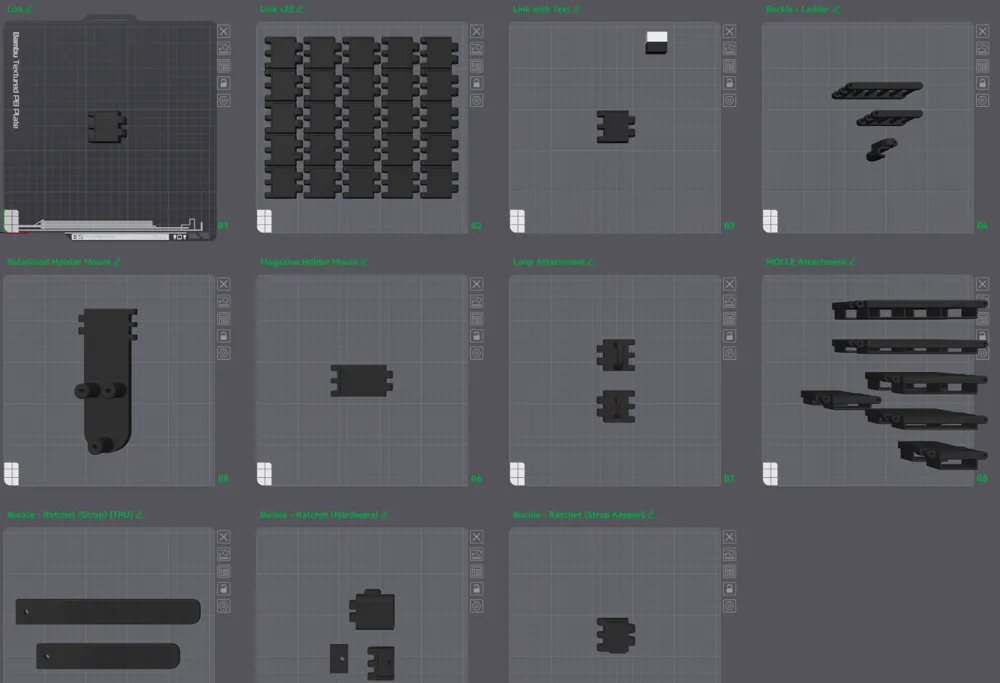Toggle lock on Link with Text plate
Screen dimensions: 1000x683
click(x=730, y=83)
